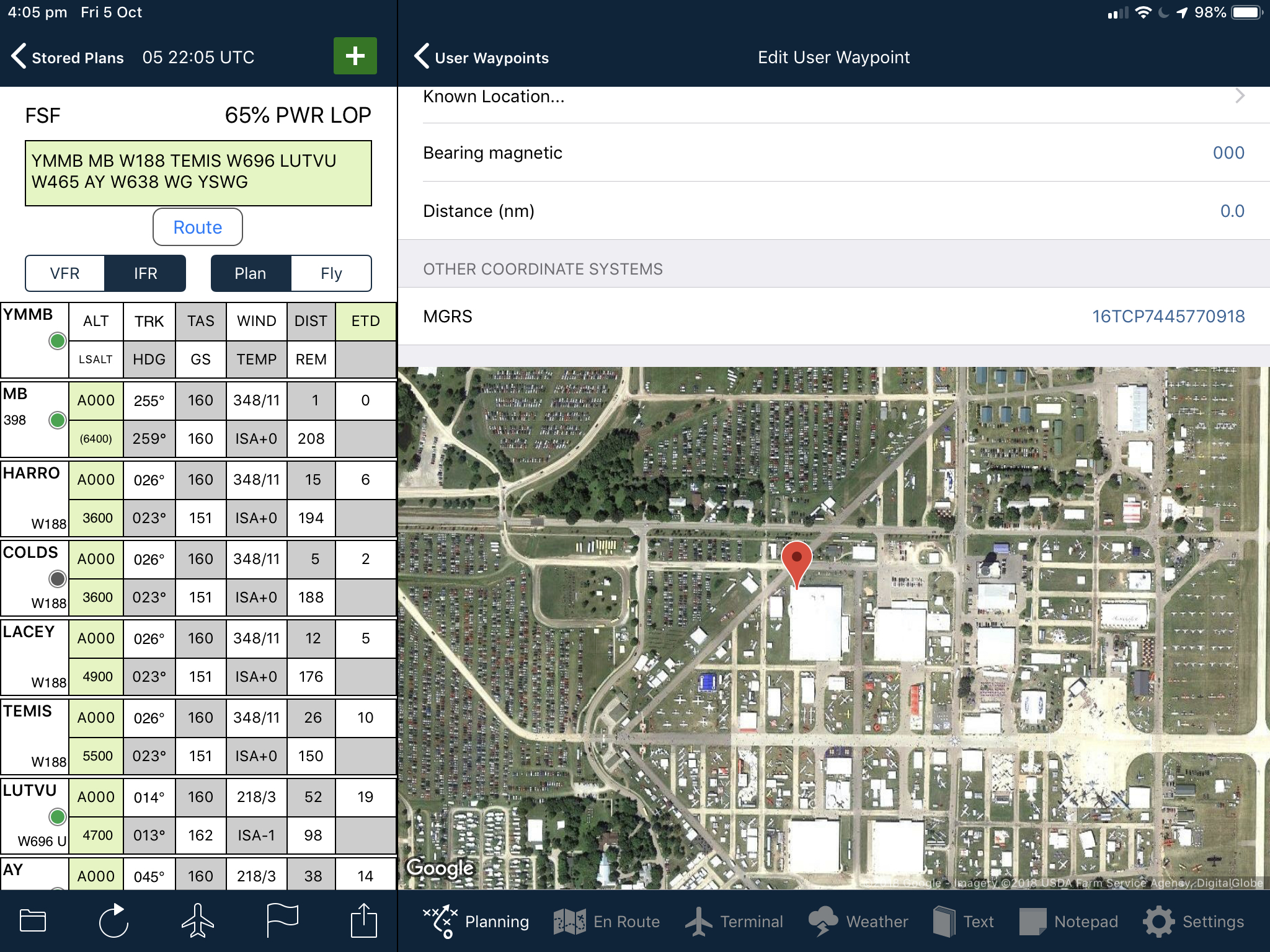The width and height of the screenshot is (1270, 952).
Task: Tap the Wi-Fi icon in status bar
Action: (1143, 12)
